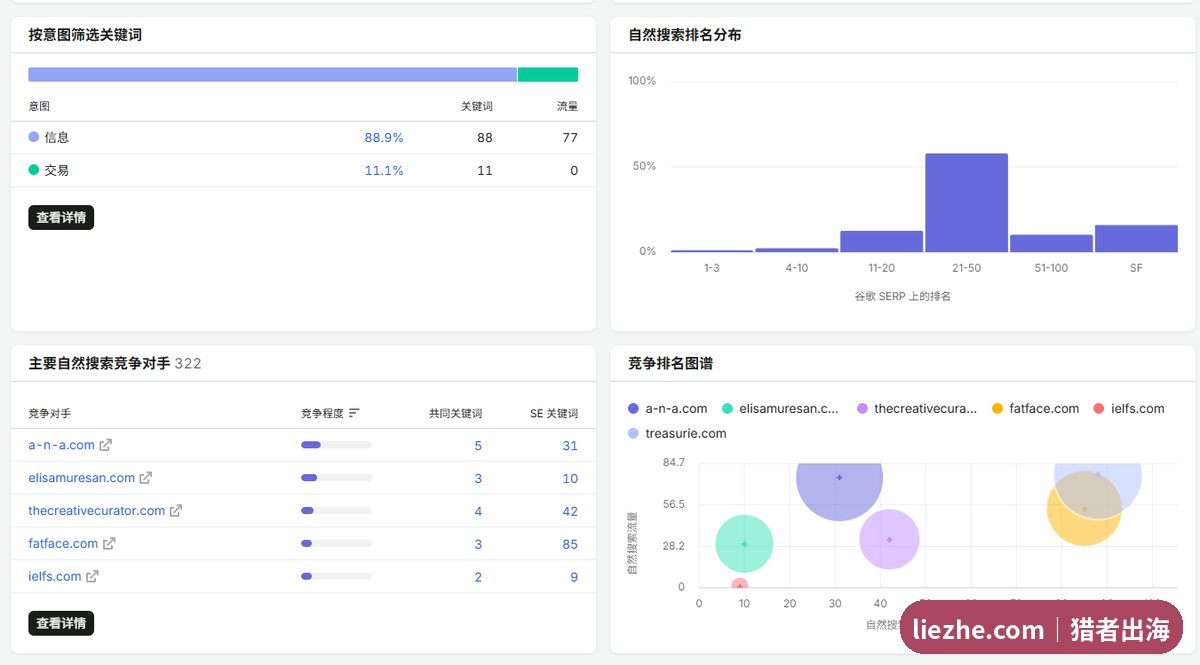Toggle fatface.com legend item

tap(1035, 408)
